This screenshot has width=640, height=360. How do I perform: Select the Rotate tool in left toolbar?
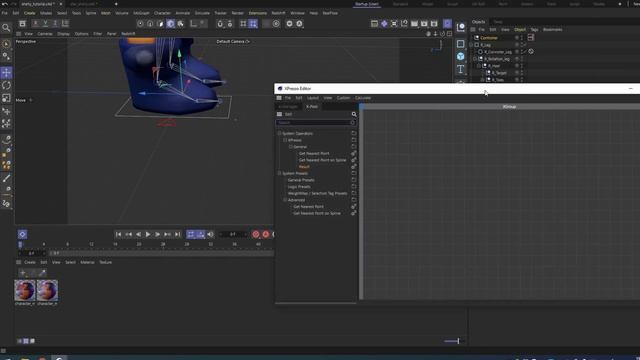(x=6, y=85)
